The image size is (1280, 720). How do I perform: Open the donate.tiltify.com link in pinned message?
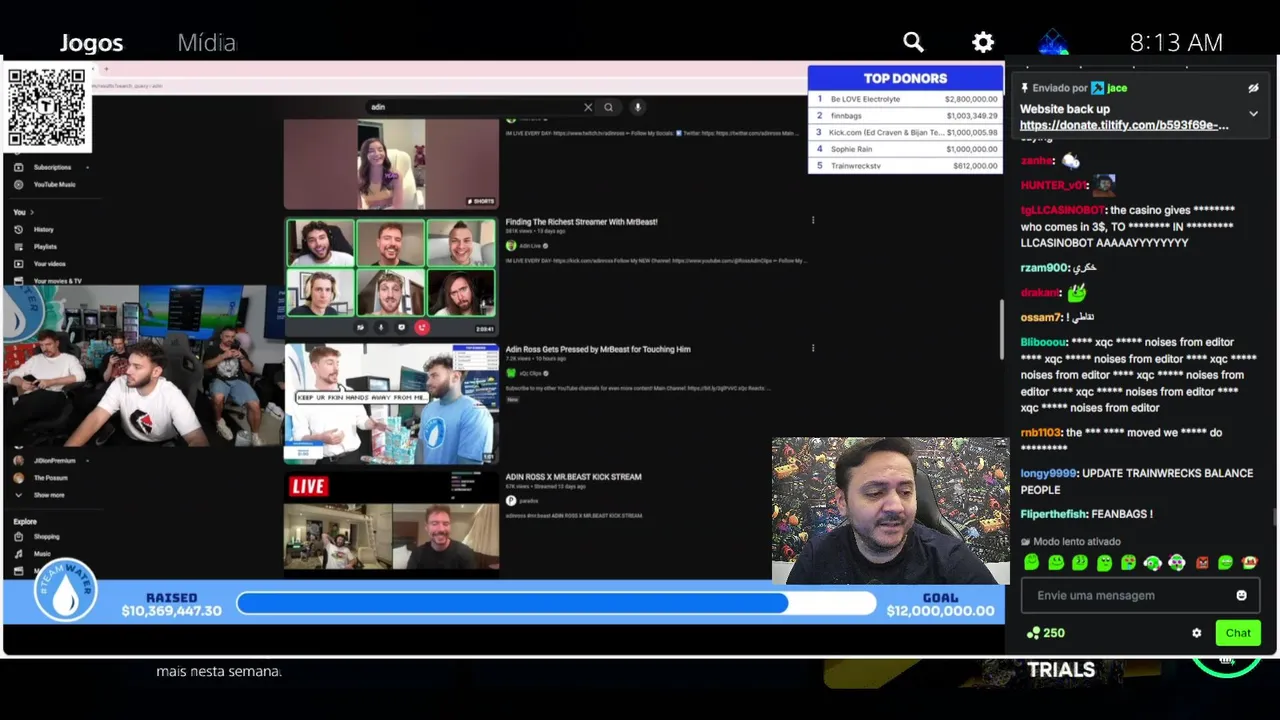1124,126
